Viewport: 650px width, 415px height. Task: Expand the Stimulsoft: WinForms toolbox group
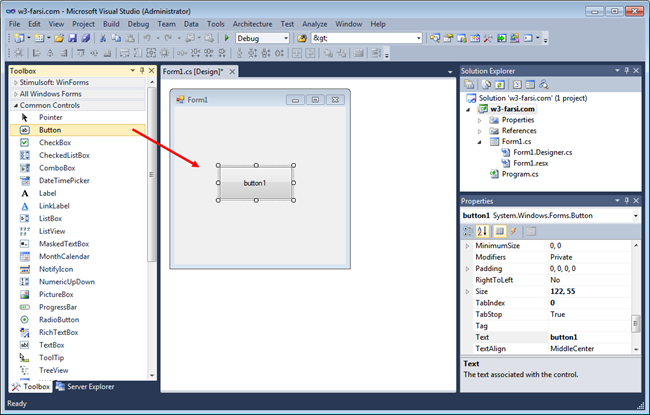[16, 83]
